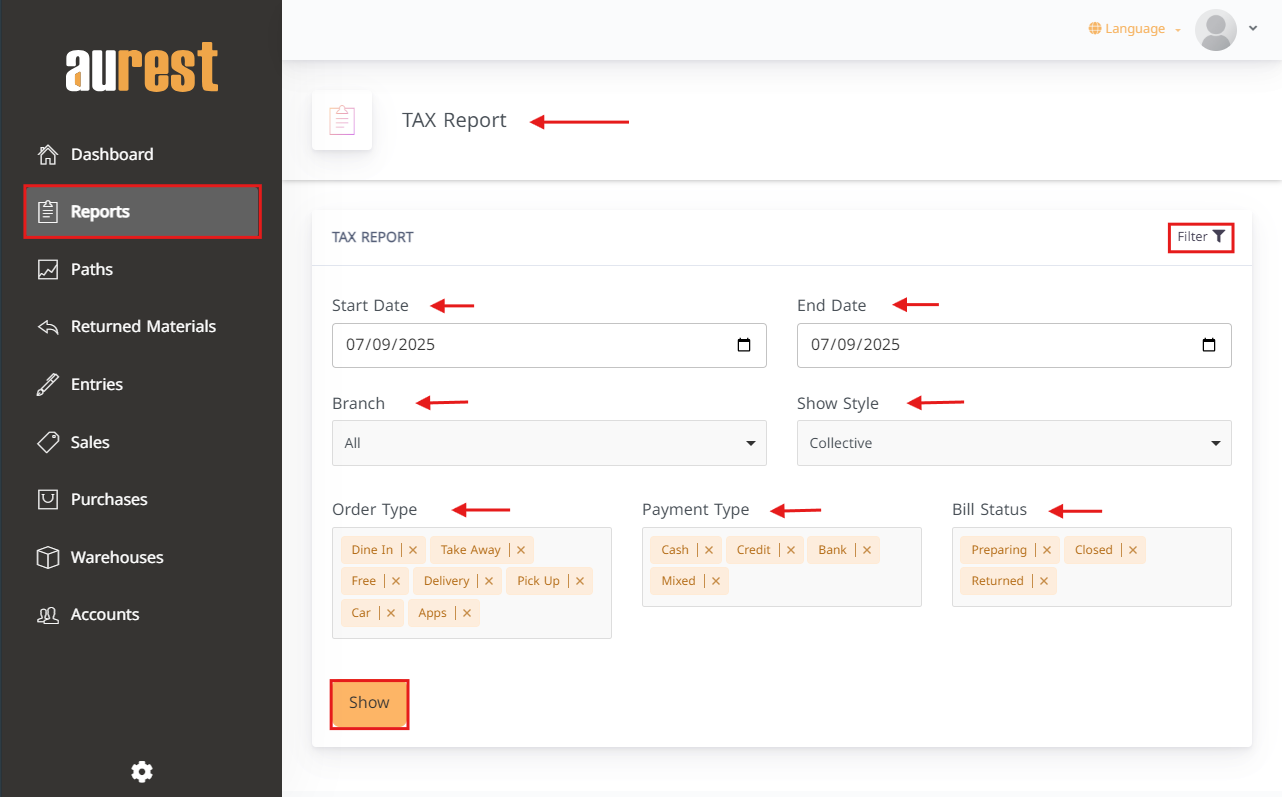Click the TAX Report clipboard icon
This screenshot has width=1282, height=797.
click(x=342, y=120)
